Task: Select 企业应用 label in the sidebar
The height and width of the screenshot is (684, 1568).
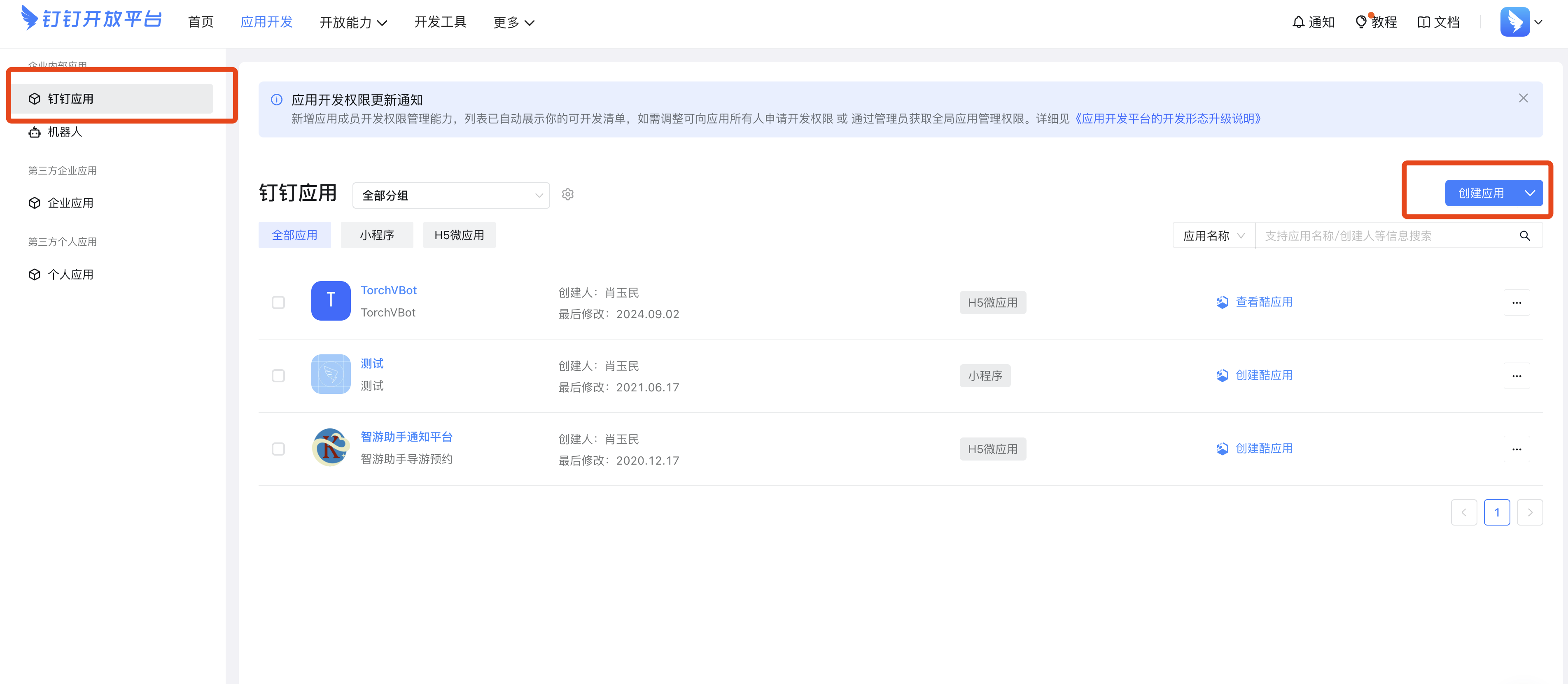Action: pos(70,202)
